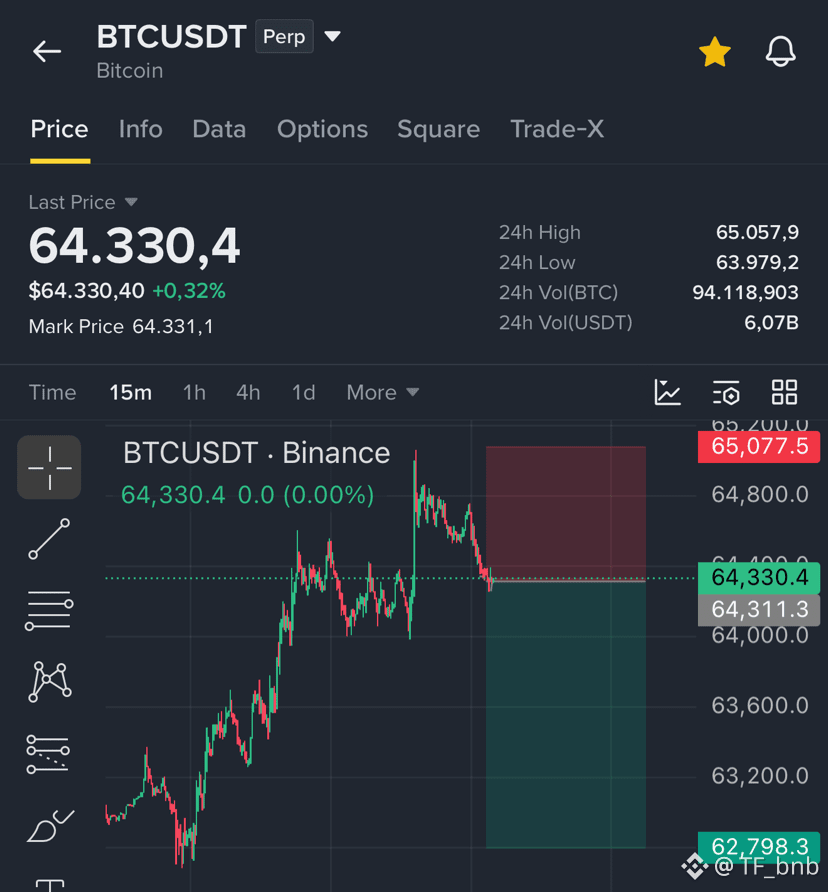This screenshot has width=828, height=892.
Task: Click the green 64,330.4 axis price label
Action: click(x=759, y=578)
